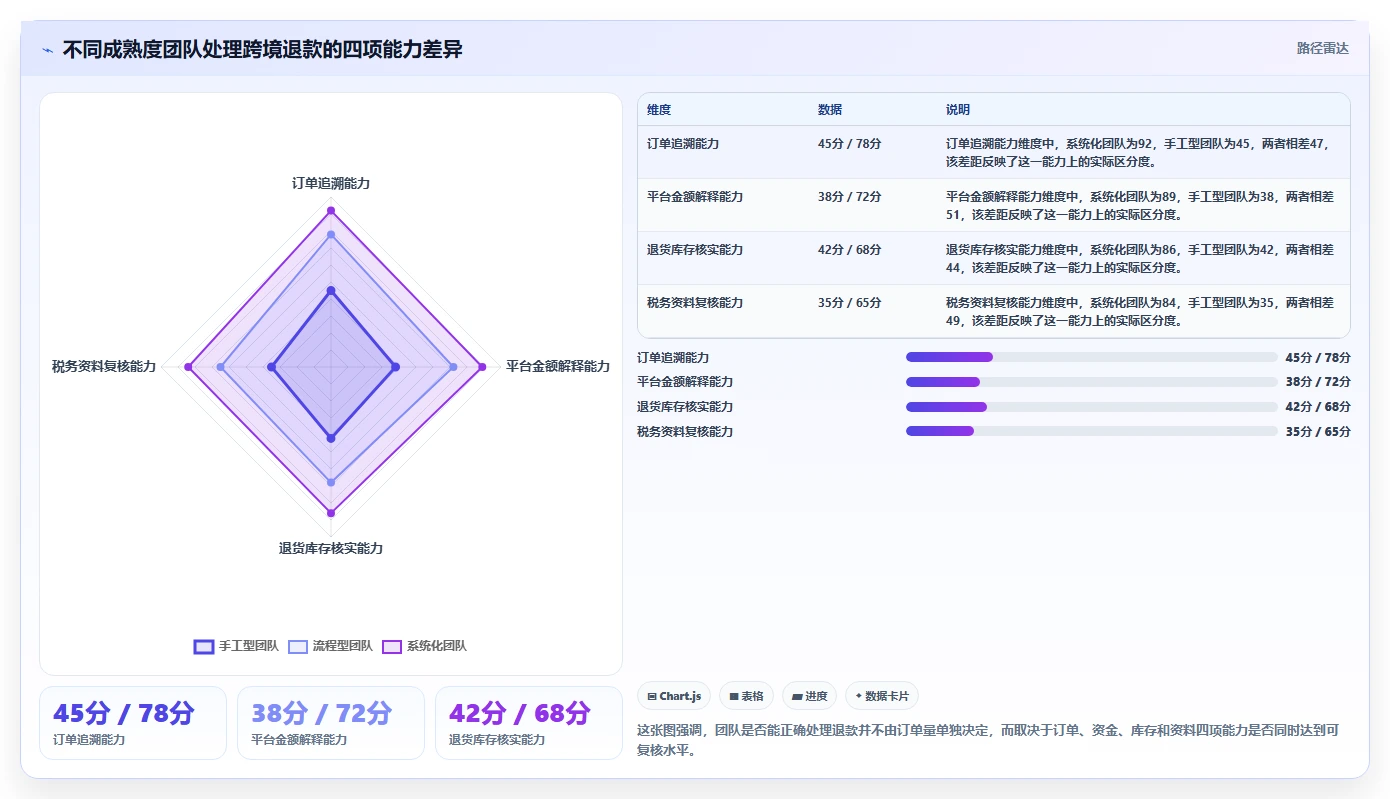This screenshot has width=1390, height=799.
Task: Click the 税务资料复核能力 progress bar
Action: point(1092,431)
